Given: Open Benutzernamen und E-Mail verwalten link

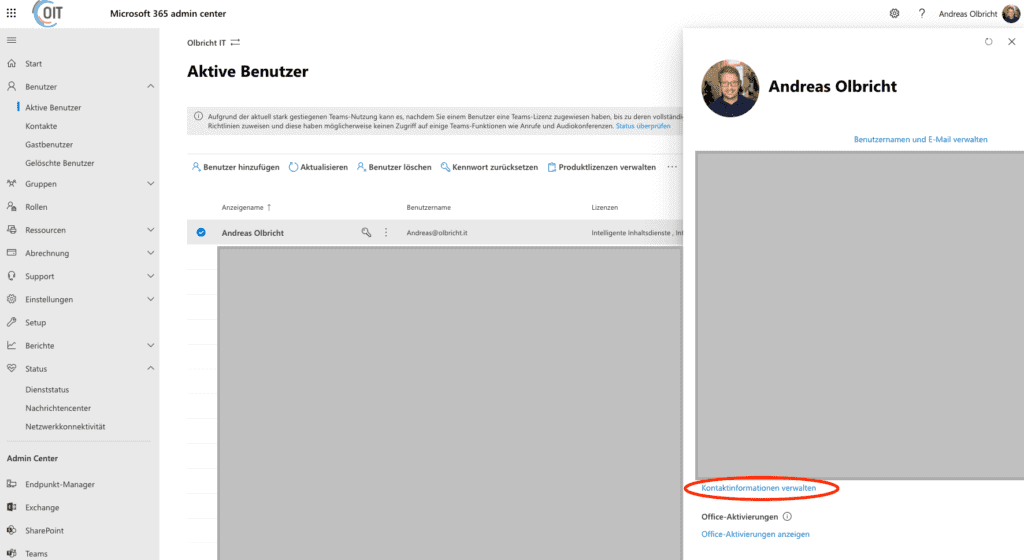Looking at the screenshot, I should [x=920, y=139].
